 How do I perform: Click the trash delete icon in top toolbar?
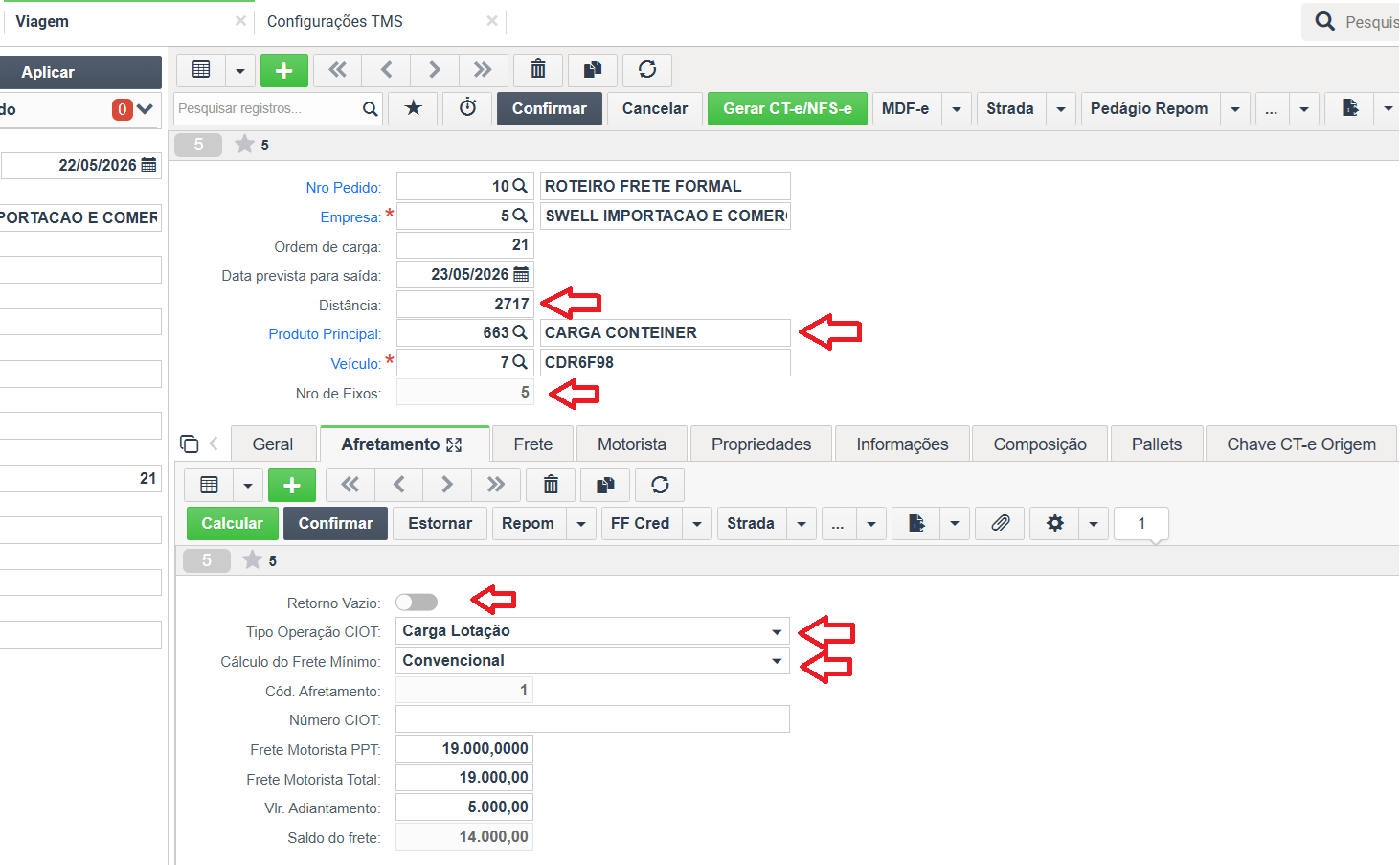coord(538,70)
